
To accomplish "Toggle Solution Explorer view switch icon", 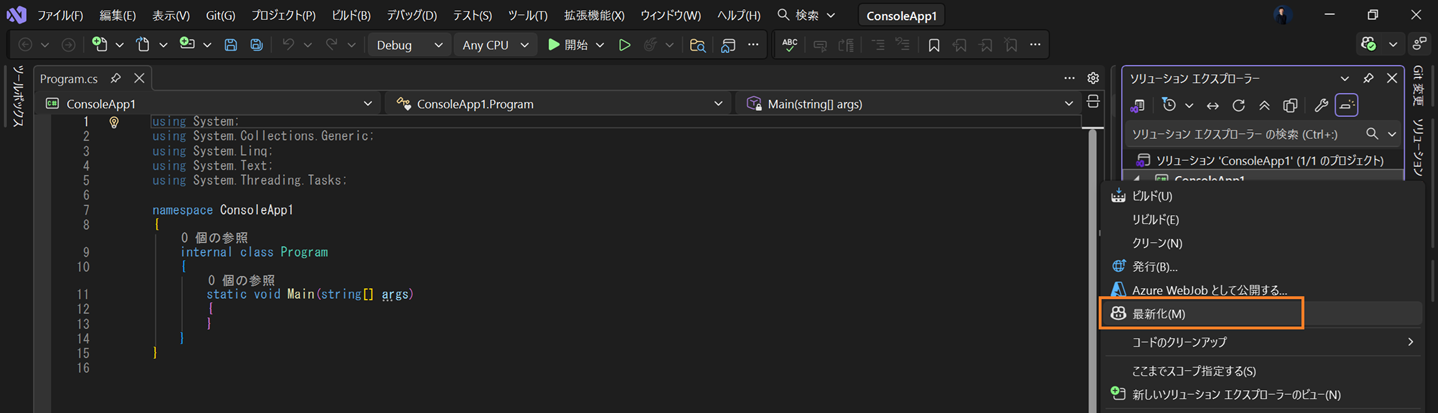I will [x=1137, y=105].
